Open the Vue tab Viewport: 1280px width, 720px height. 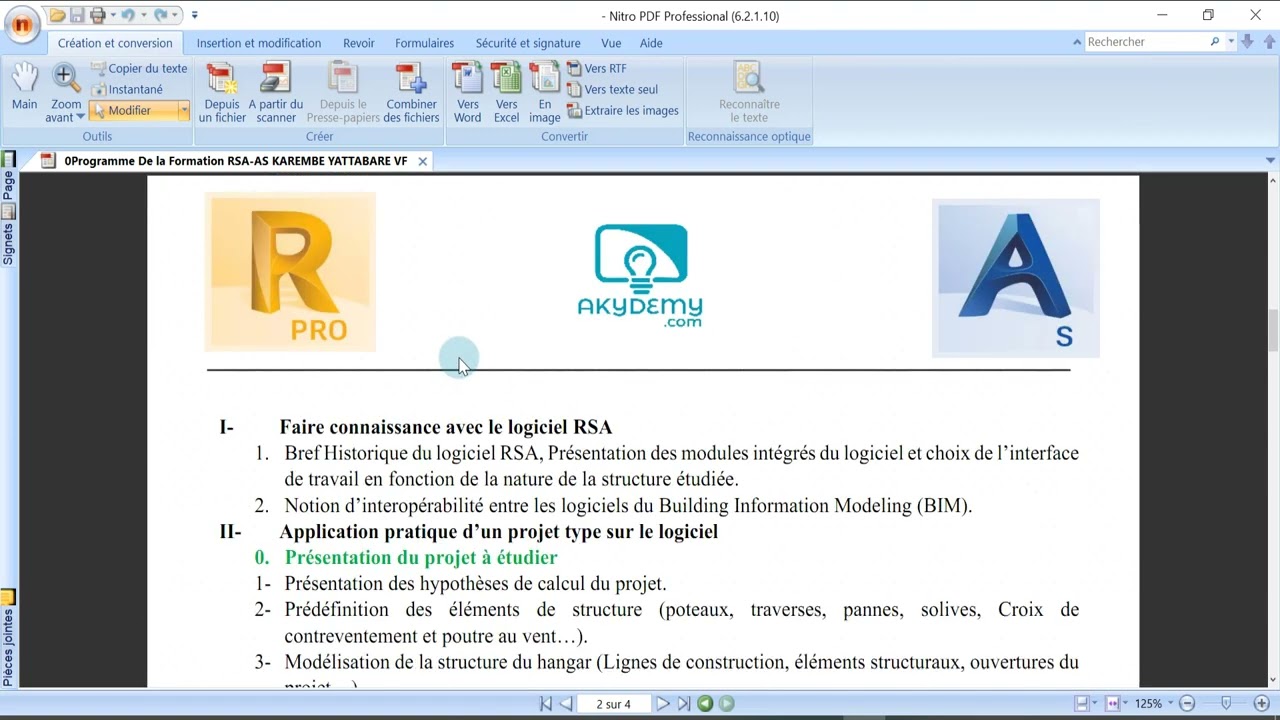(611, 43)
